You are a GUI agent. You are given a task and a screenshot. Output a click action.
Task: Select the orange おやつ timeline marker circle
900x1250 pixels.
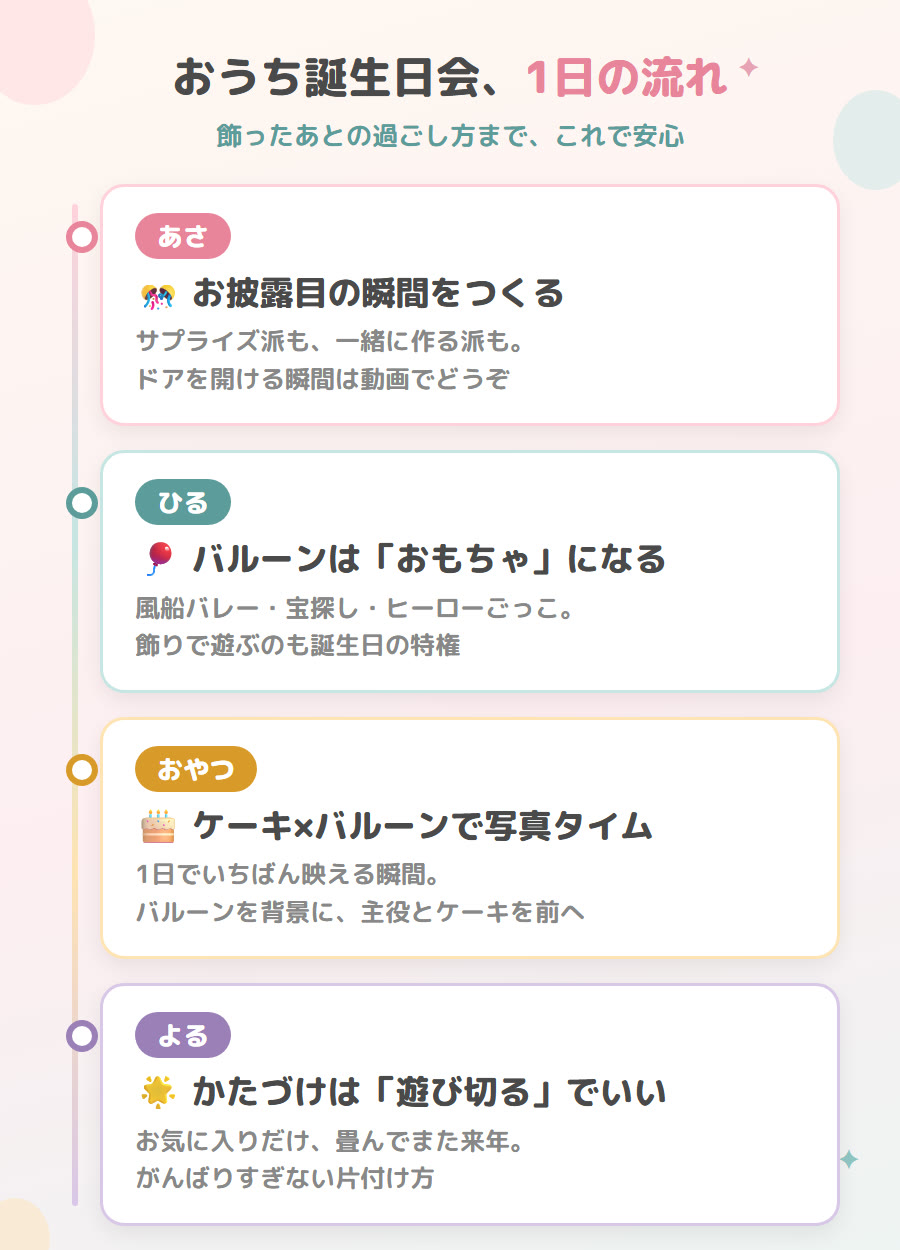82,770
